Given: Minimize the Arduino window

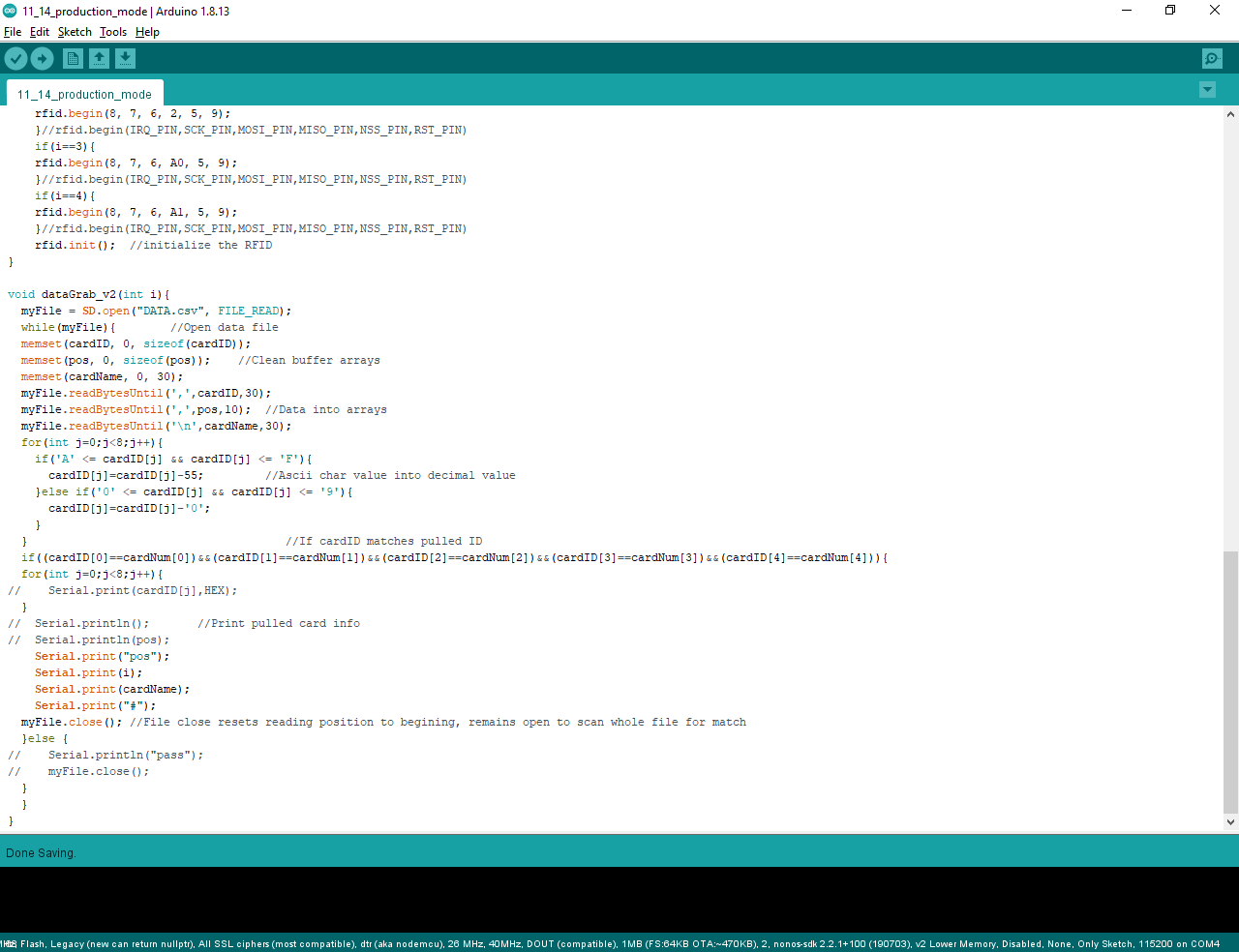Looking at the screenshot, I should coord(1127,11).
